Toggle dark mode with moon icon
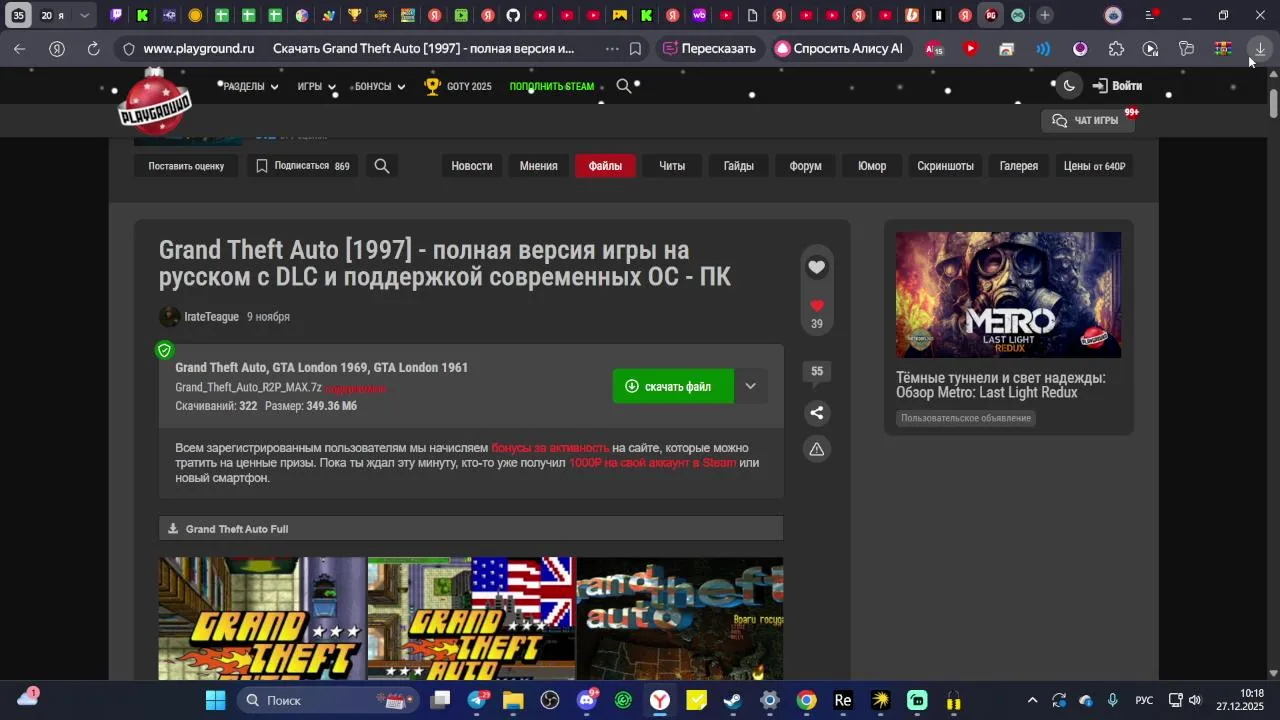 coord(1069,86)
